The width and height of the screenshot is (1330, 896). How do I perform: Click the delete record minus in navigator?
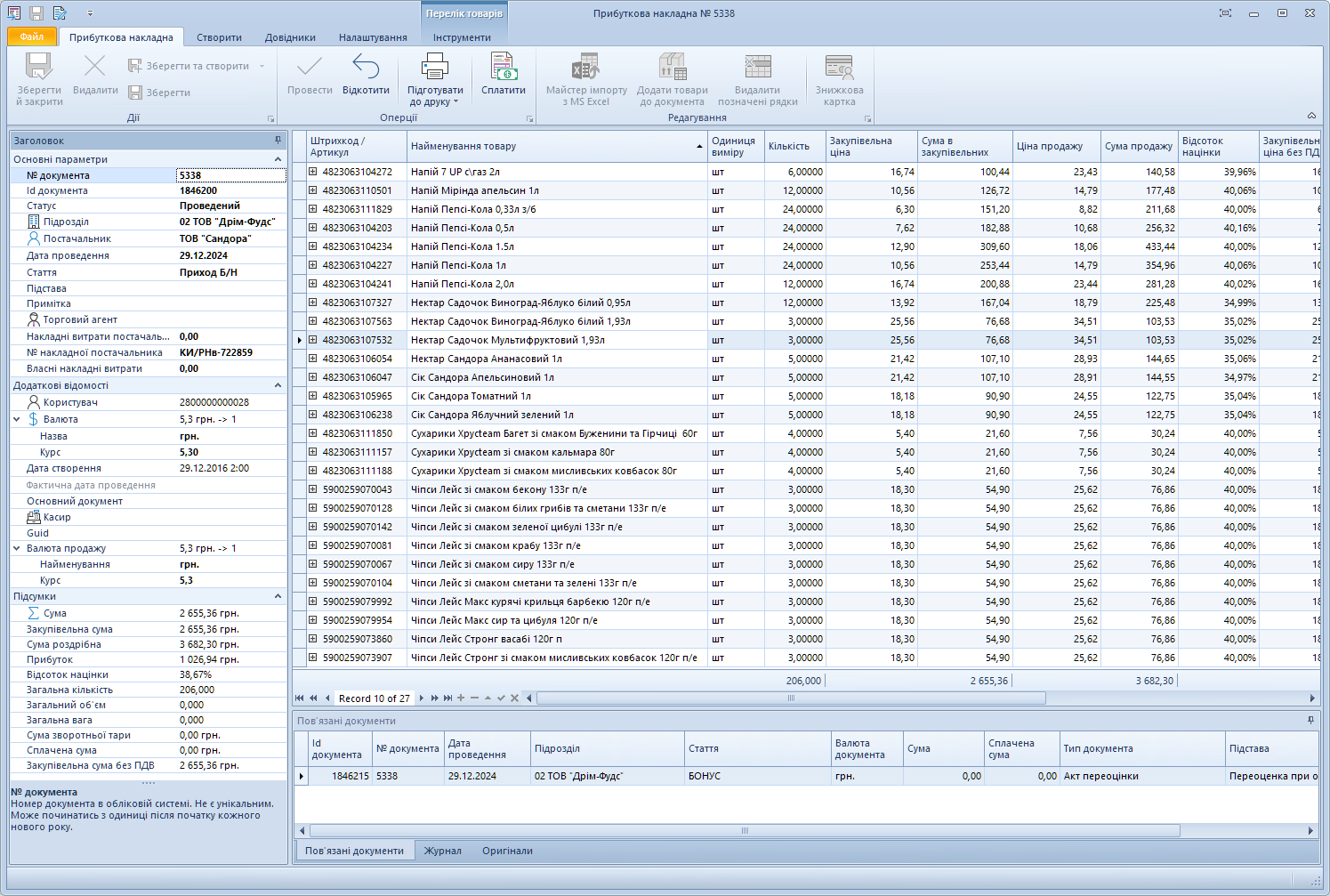474,698
